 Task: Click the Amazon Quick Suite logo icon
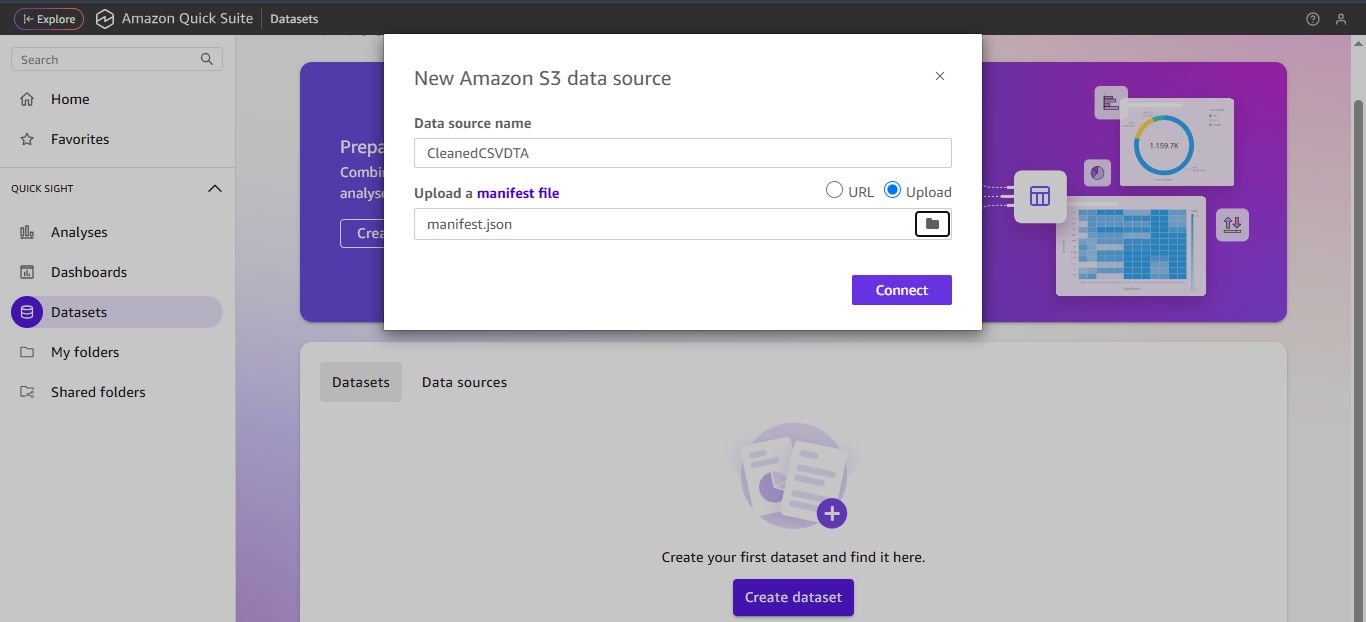104,18
